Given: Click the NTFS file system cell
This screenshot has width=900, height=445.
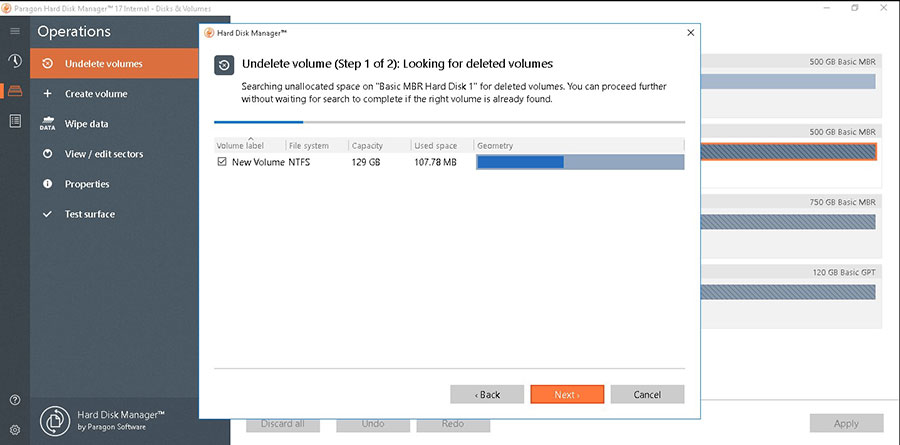Looking at the screenshot, I should pyautogui.click(x=300, y=162).
